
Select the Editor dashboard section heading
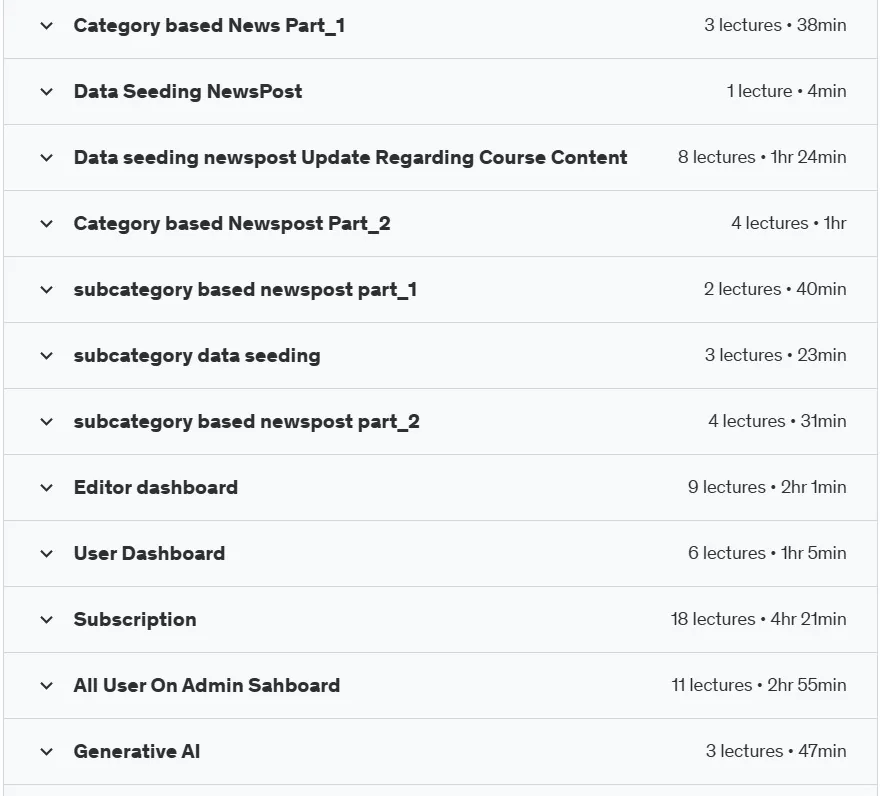[155, 487]
